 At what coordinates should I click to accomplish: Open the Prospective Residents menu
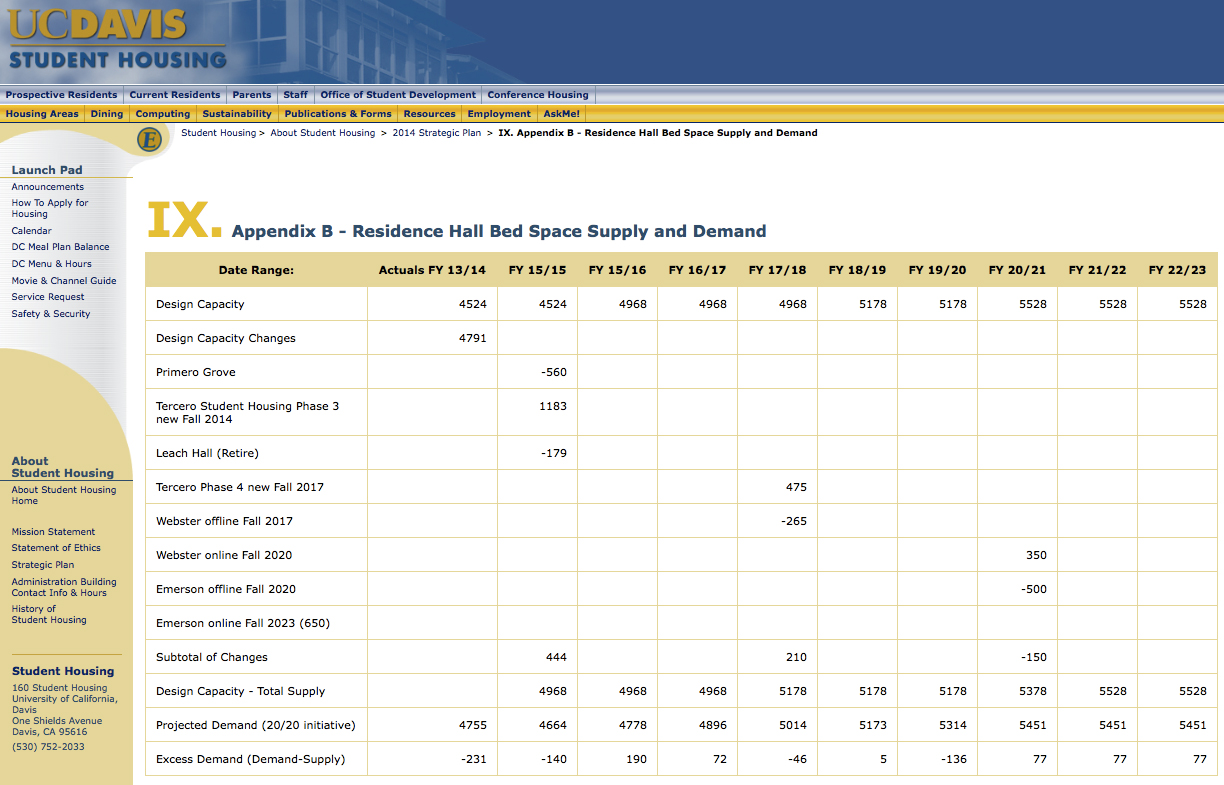[61, 95]
